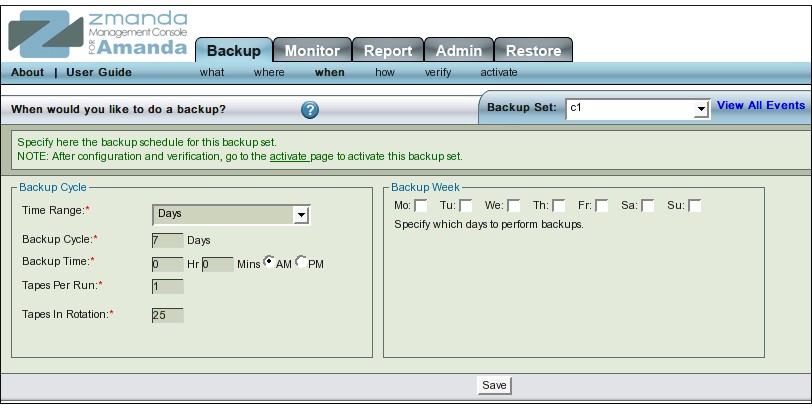
Task: Open the 'where' backup sub-page
Action: [269, 72]
